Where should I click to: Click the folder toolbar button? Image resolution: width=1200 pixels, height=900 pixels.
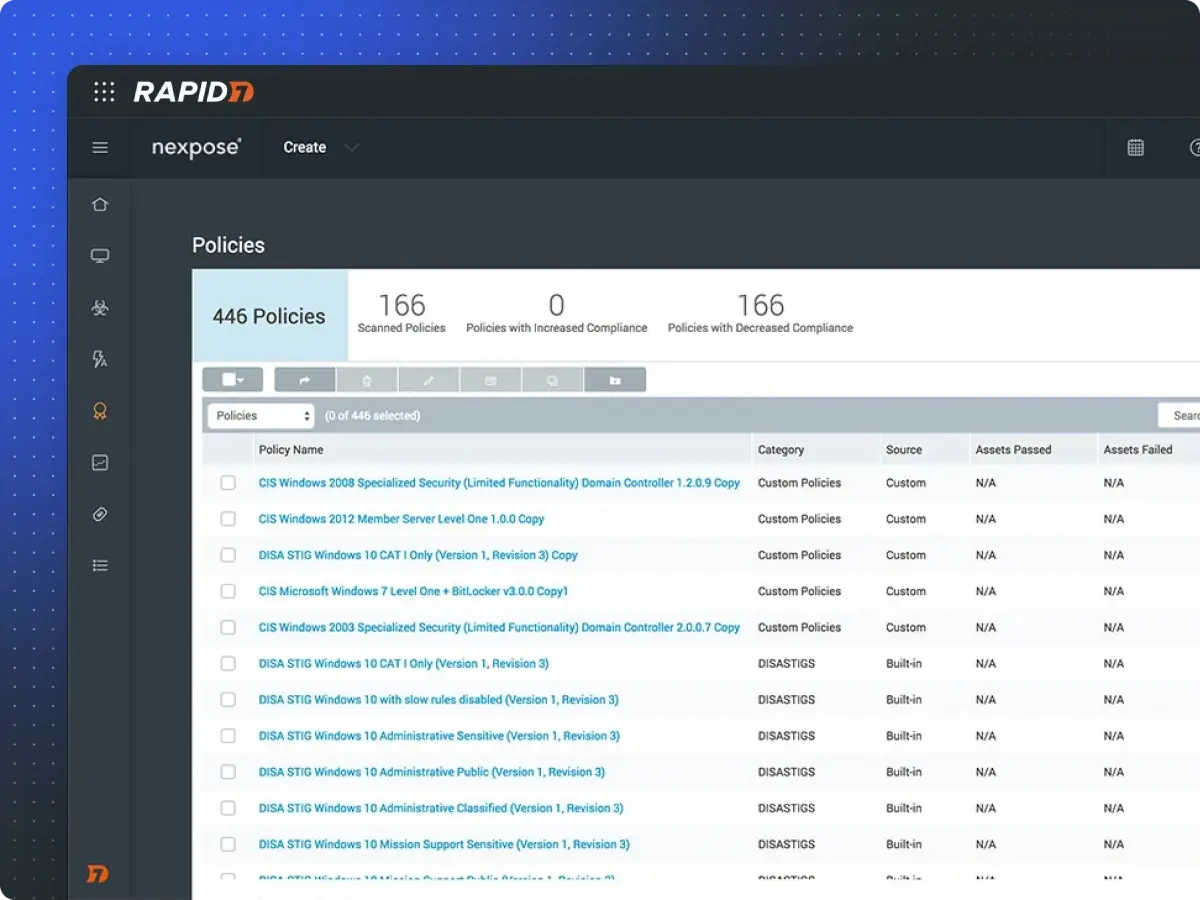click(x=615, y=380)
